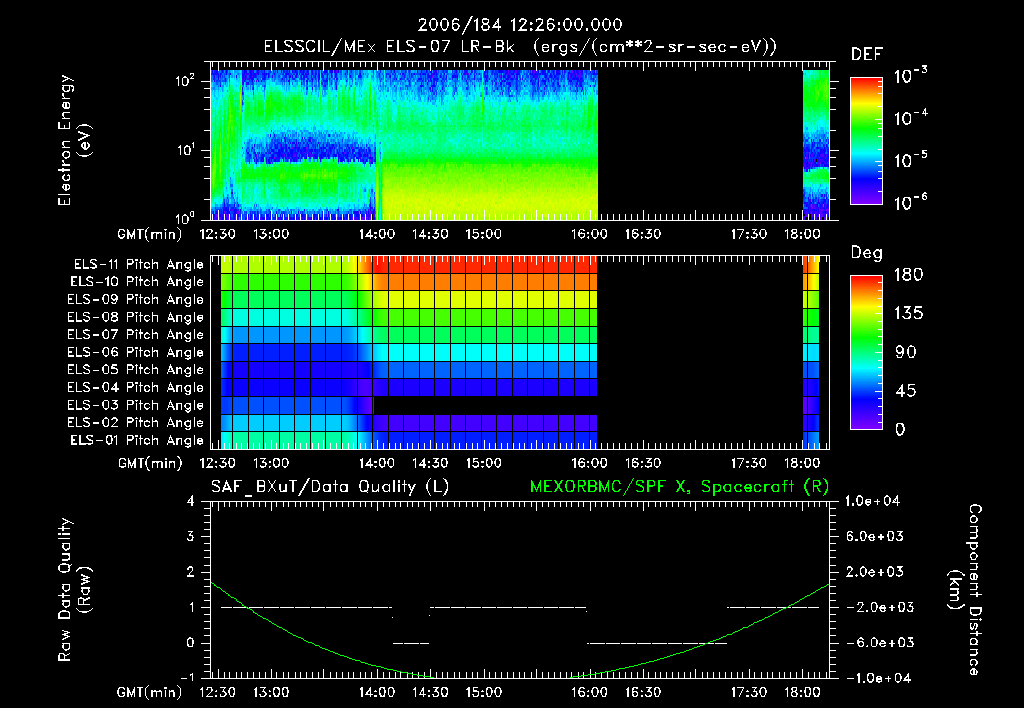Click the 2 tick on Raw Data Quality axis
This screenshot has width=1024, height=708.
pos(191,572)
